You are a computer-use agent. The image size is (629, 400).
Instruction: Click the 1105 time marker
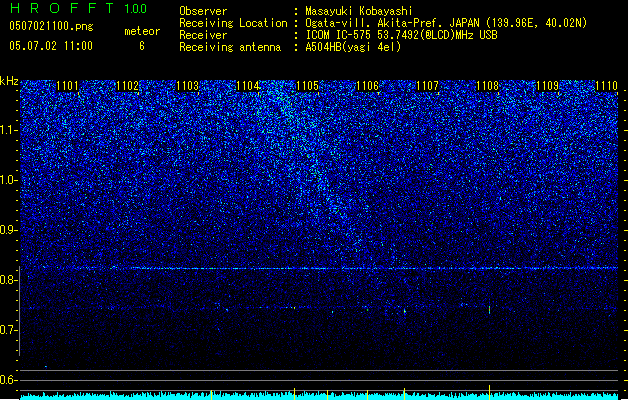[x=307, y=86]
